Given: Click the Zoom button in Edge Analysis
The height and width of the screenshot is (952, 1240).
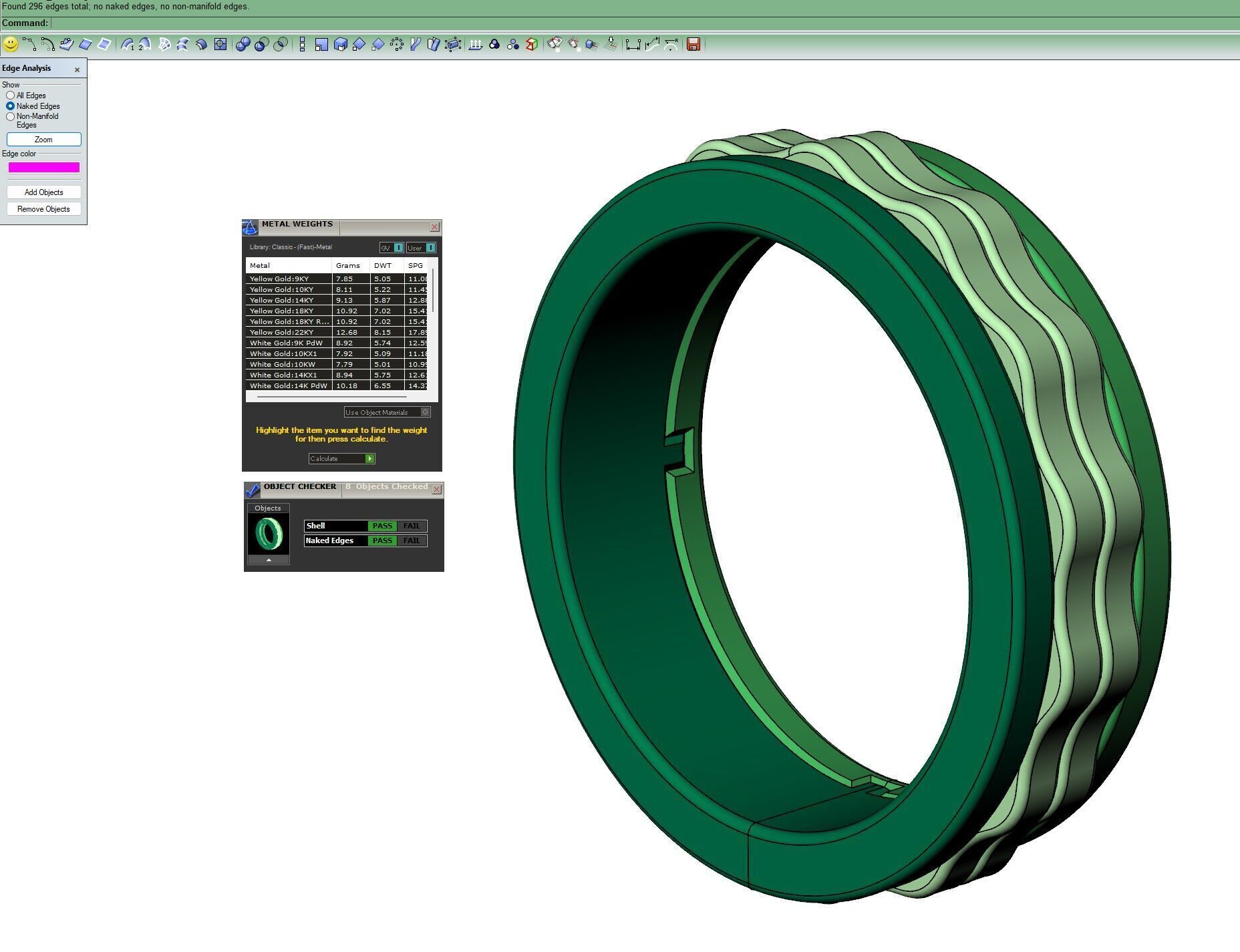Looking at the screenshot, I should [44, 140].
